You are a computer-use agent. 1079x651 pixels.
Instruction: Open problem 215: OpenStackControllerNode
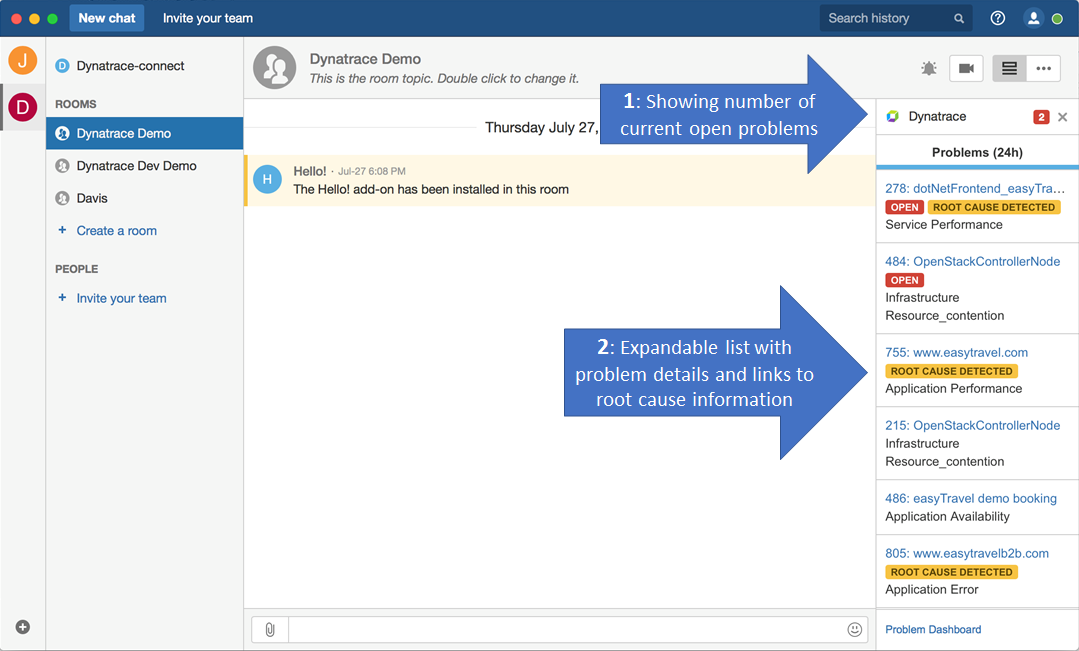click(972, 425)
